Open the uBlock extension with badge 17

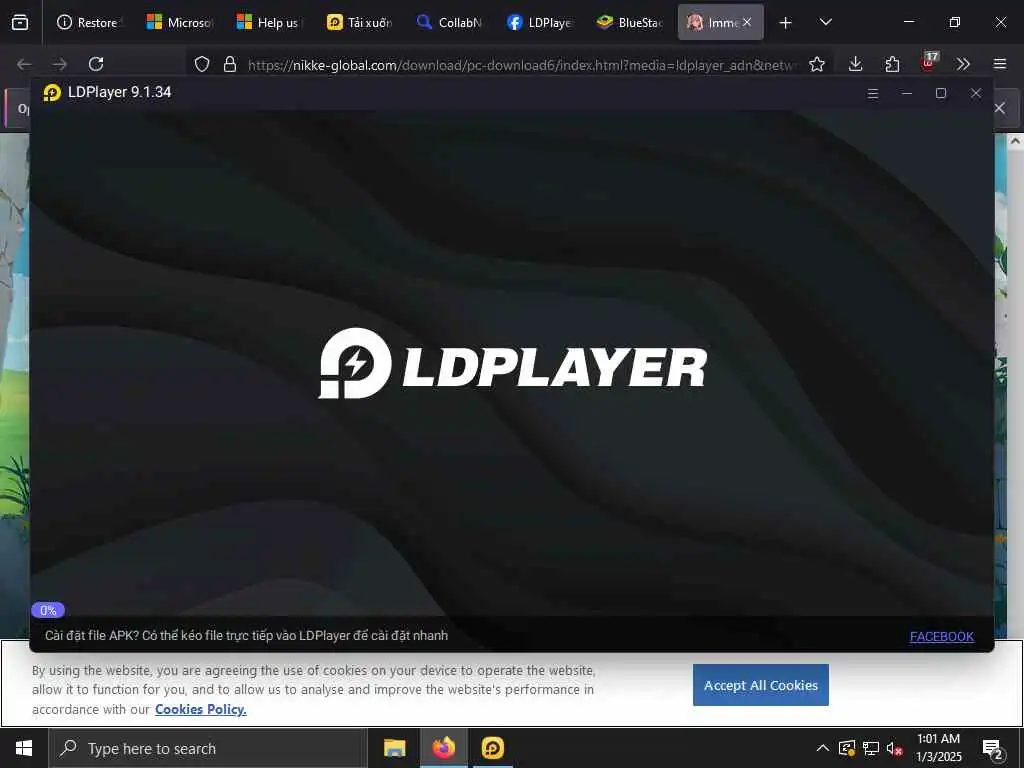[x=929, y=63]
